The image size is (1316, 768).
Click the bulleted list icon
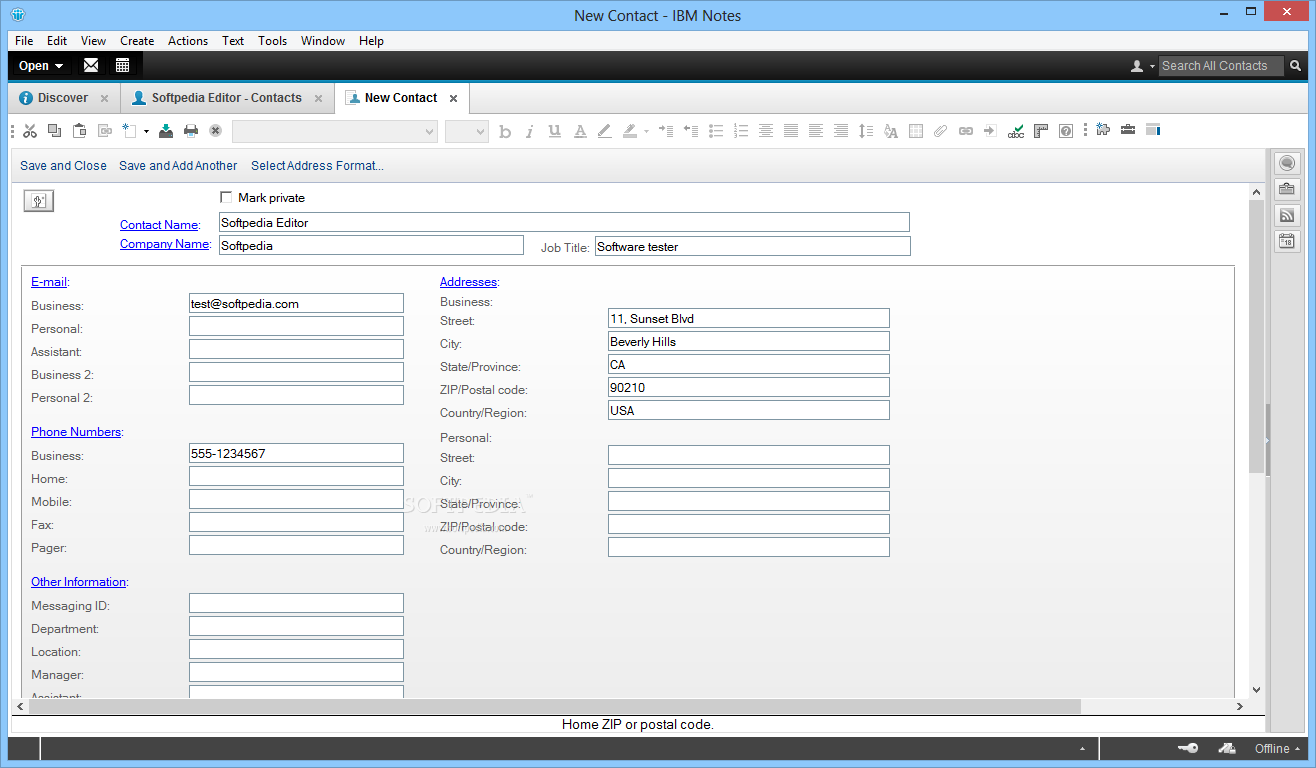point(716,131)
